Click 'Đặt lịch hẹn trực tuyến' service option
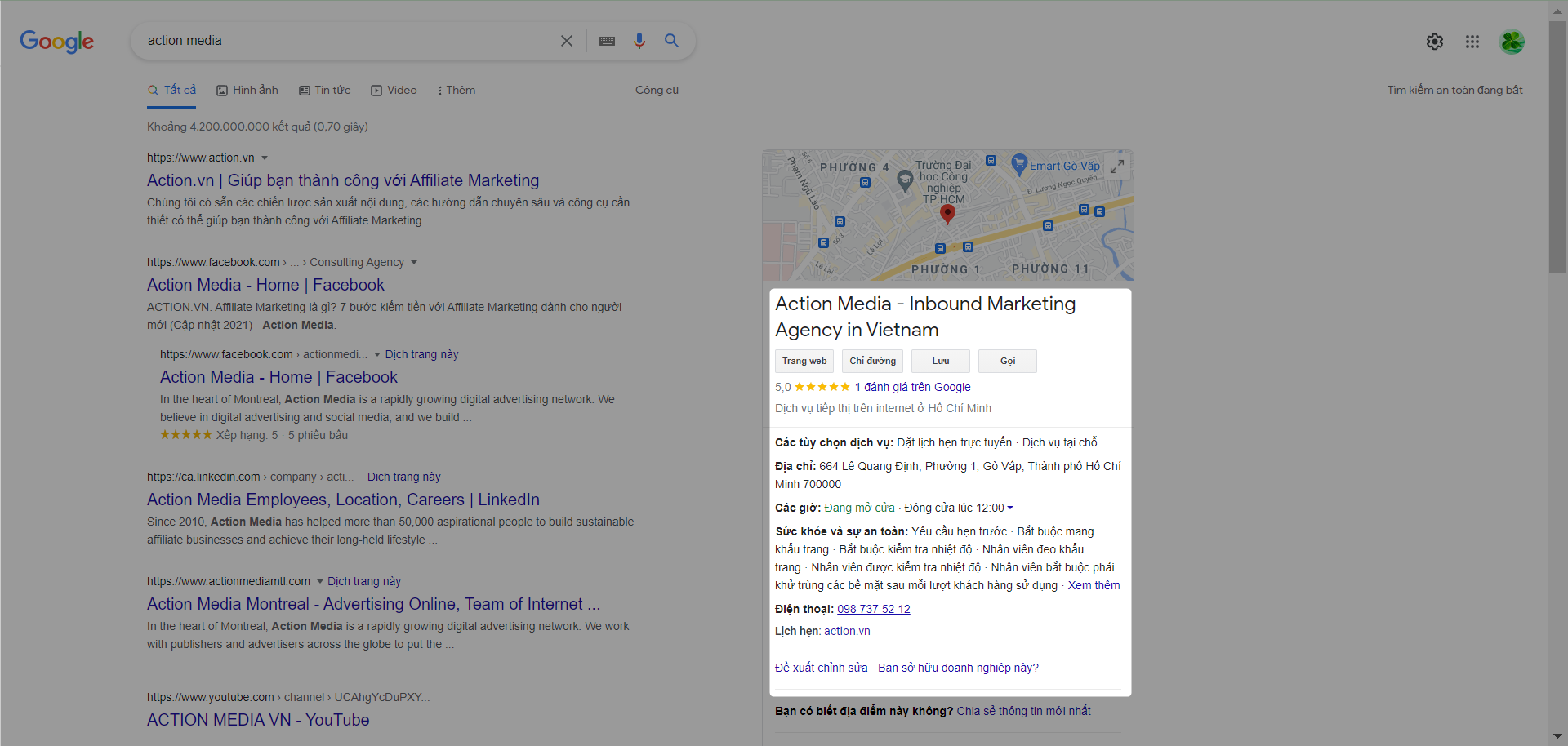Image resolution: width=1568 pixels, height=746 pixels. click(954, 442)
